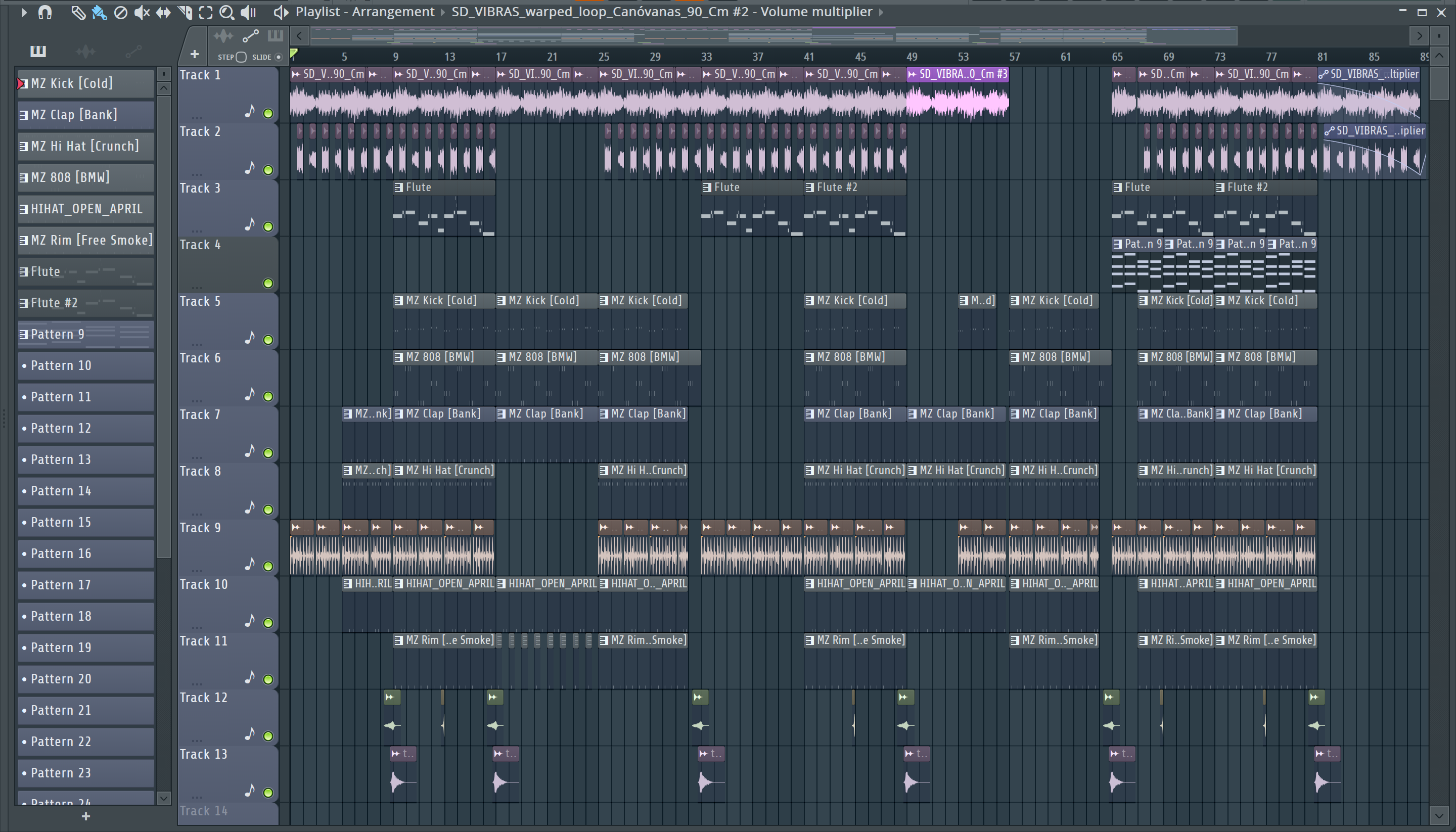Activate the Playback speaker tool
This screenshot has width=1456, height=832.
point(248,13)
